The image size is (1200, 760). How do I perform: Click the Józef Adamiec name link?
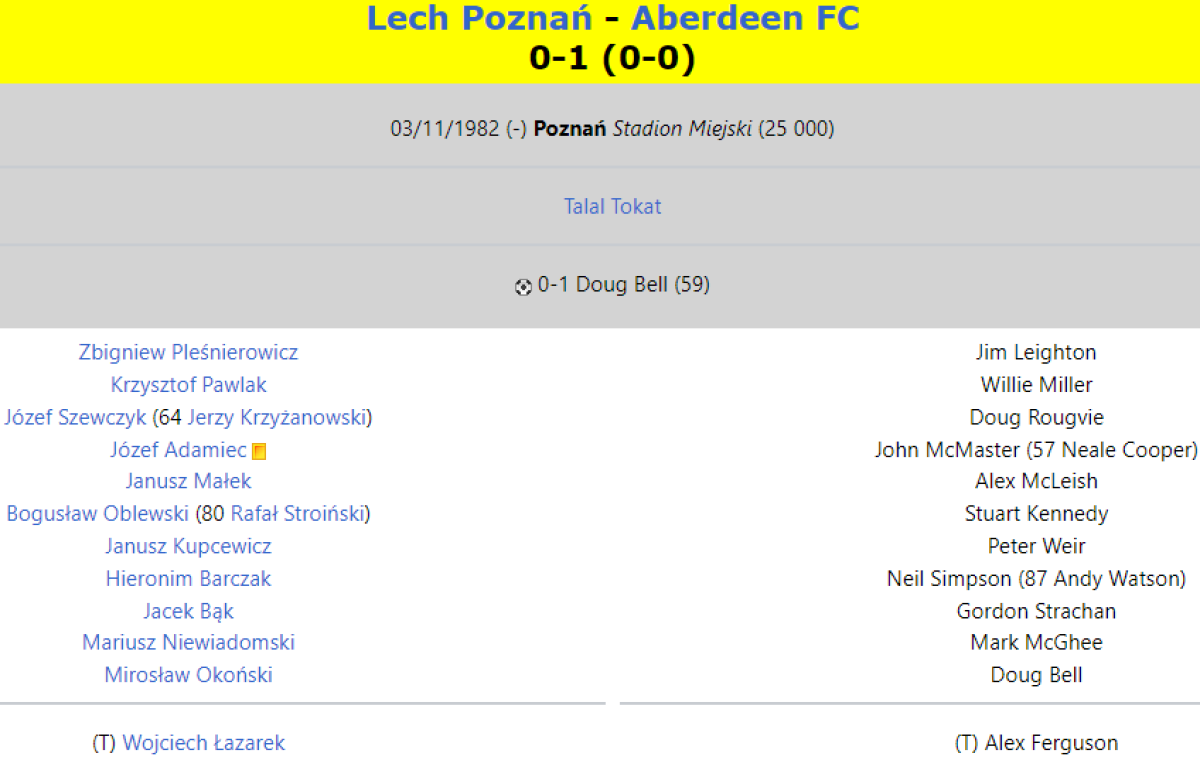tap(178, 450)
